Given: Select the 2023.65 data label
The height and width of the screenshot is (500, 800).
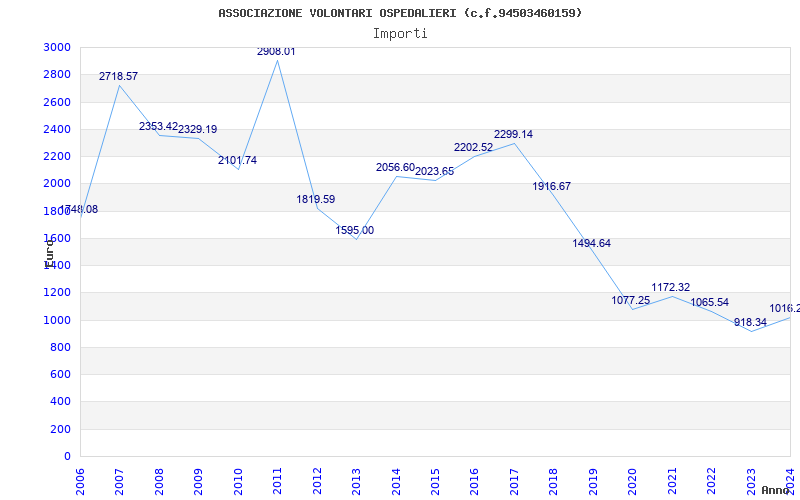Looking at the screenshot, I should [x=434, y=171].
